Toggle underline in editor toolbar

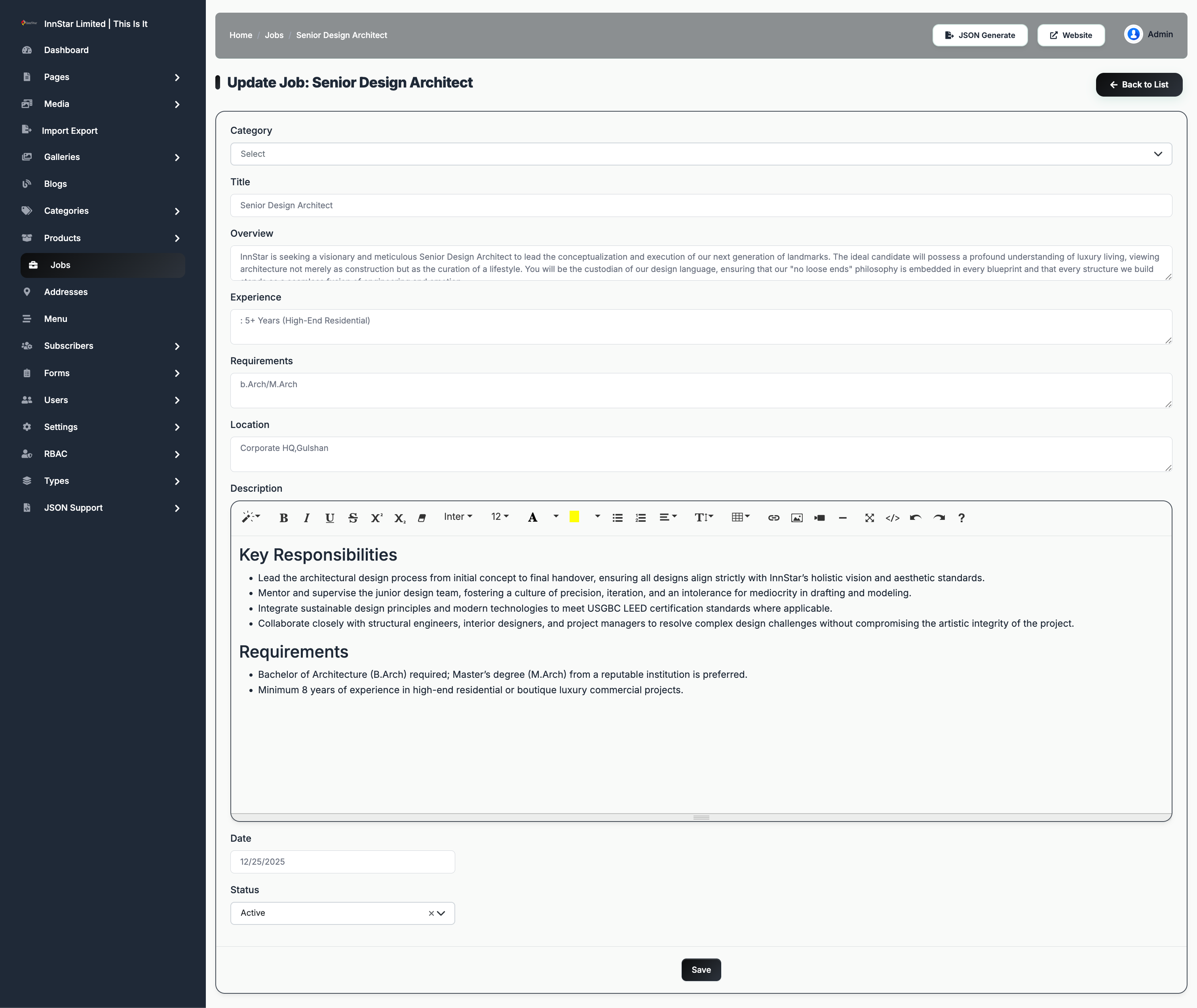(x=330, y=518)
